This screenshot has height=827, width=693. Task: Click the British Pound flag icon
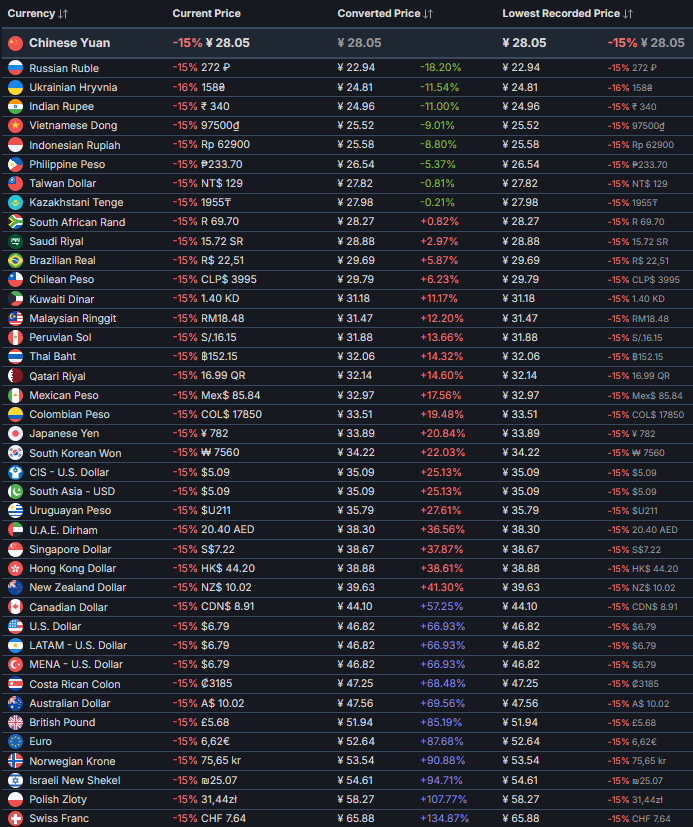coord(15,722)
